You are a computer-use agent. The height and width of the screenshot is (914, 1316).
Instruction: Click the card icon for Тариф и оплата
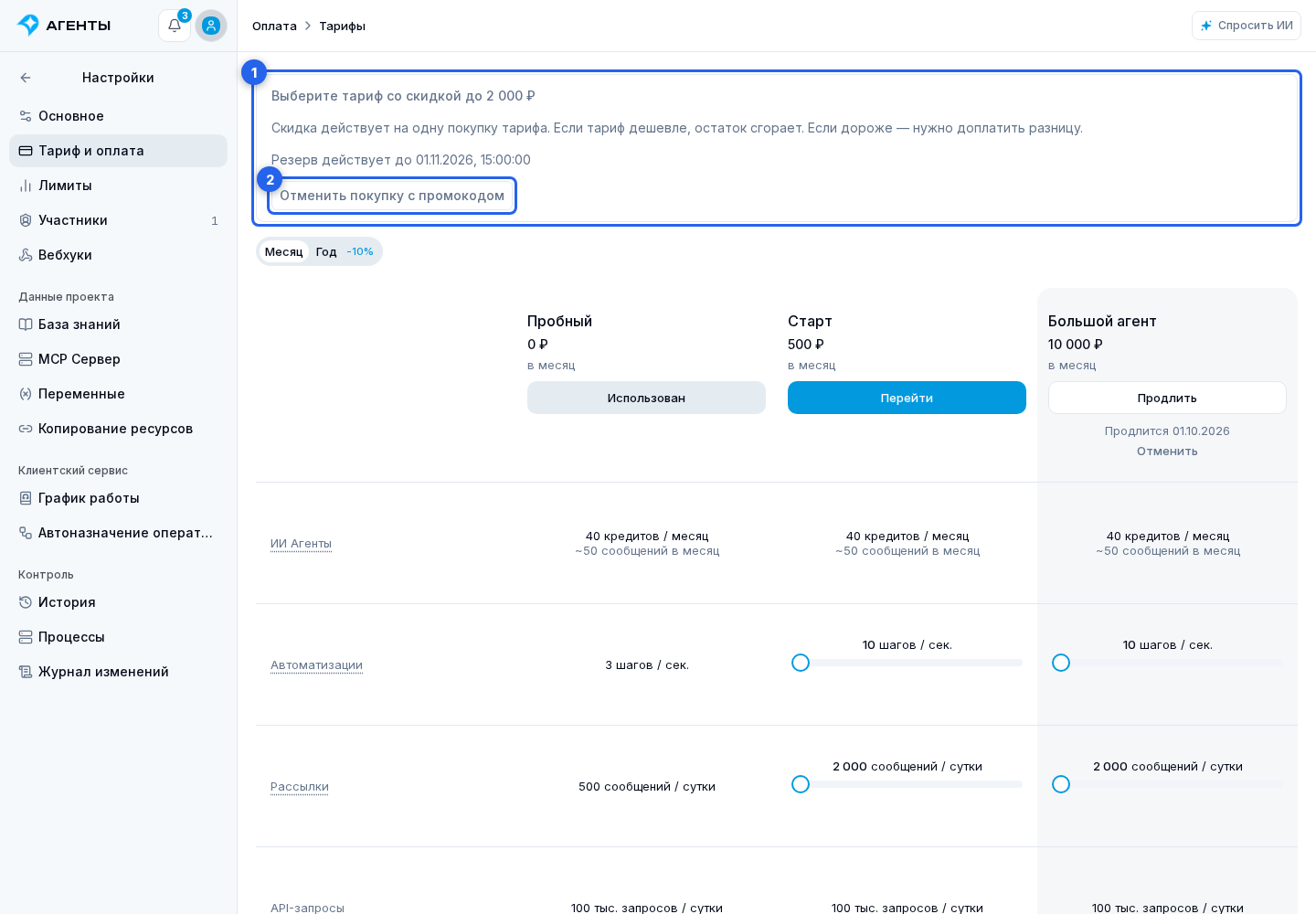click(26, 151)
